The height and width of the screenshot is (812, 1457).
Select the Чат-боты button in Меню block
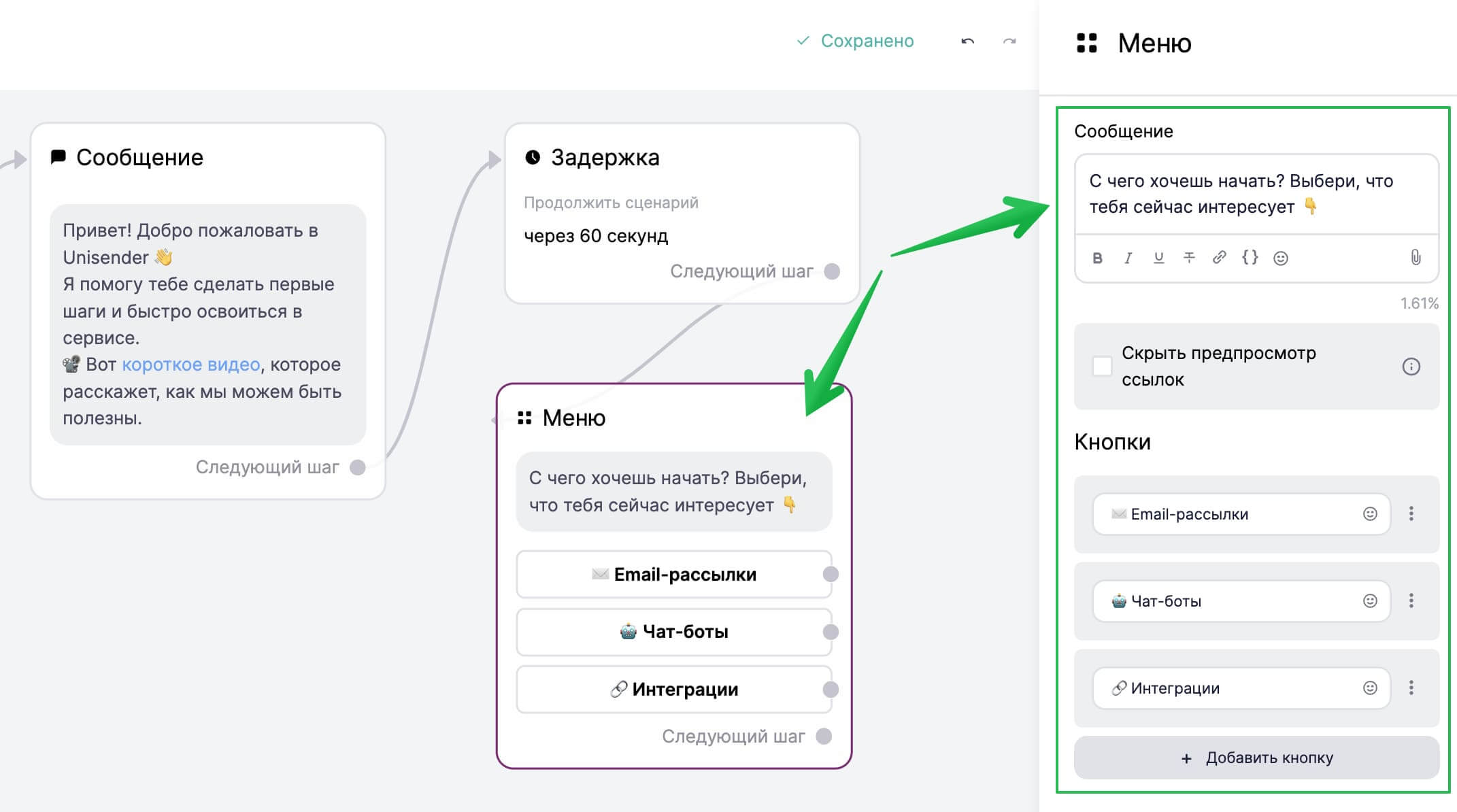tap(673, 632)
